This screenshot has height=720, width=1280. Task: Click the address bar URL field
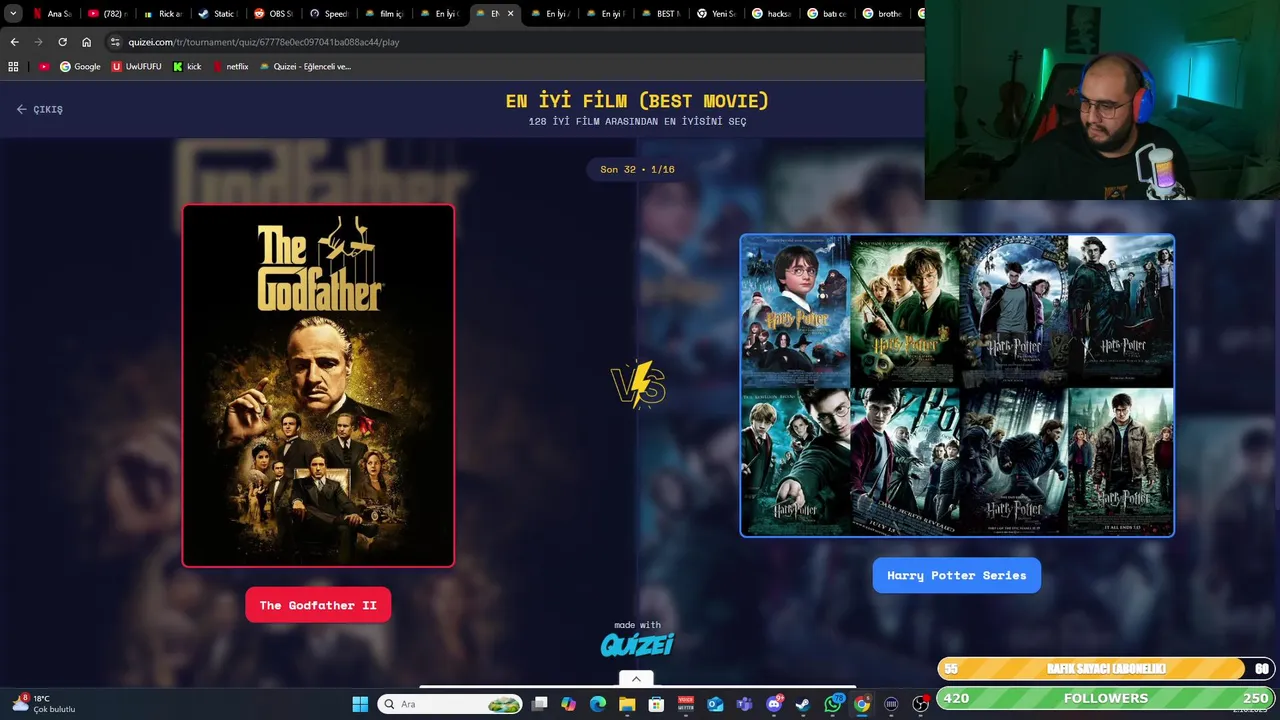point(510,42)
